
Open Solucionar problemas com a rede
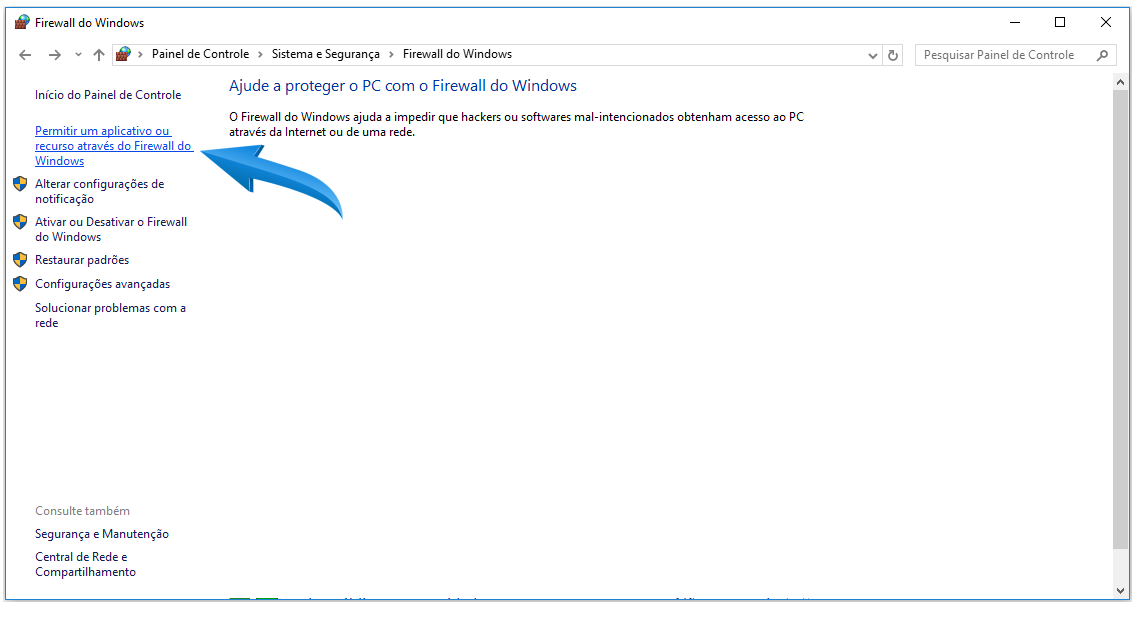coord(110,316)
